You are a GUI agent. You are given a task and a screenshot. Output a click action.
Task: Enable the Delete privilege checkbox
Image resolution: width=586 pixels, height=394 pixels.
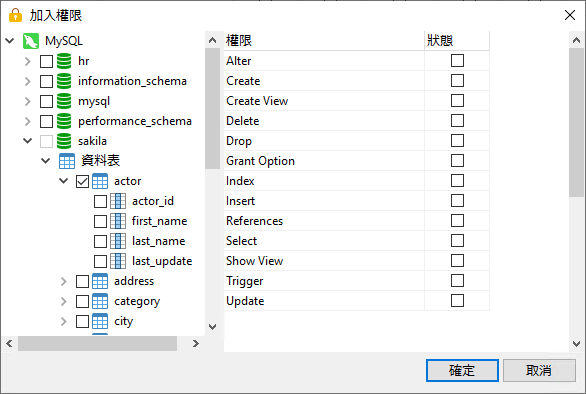[457, 120]
